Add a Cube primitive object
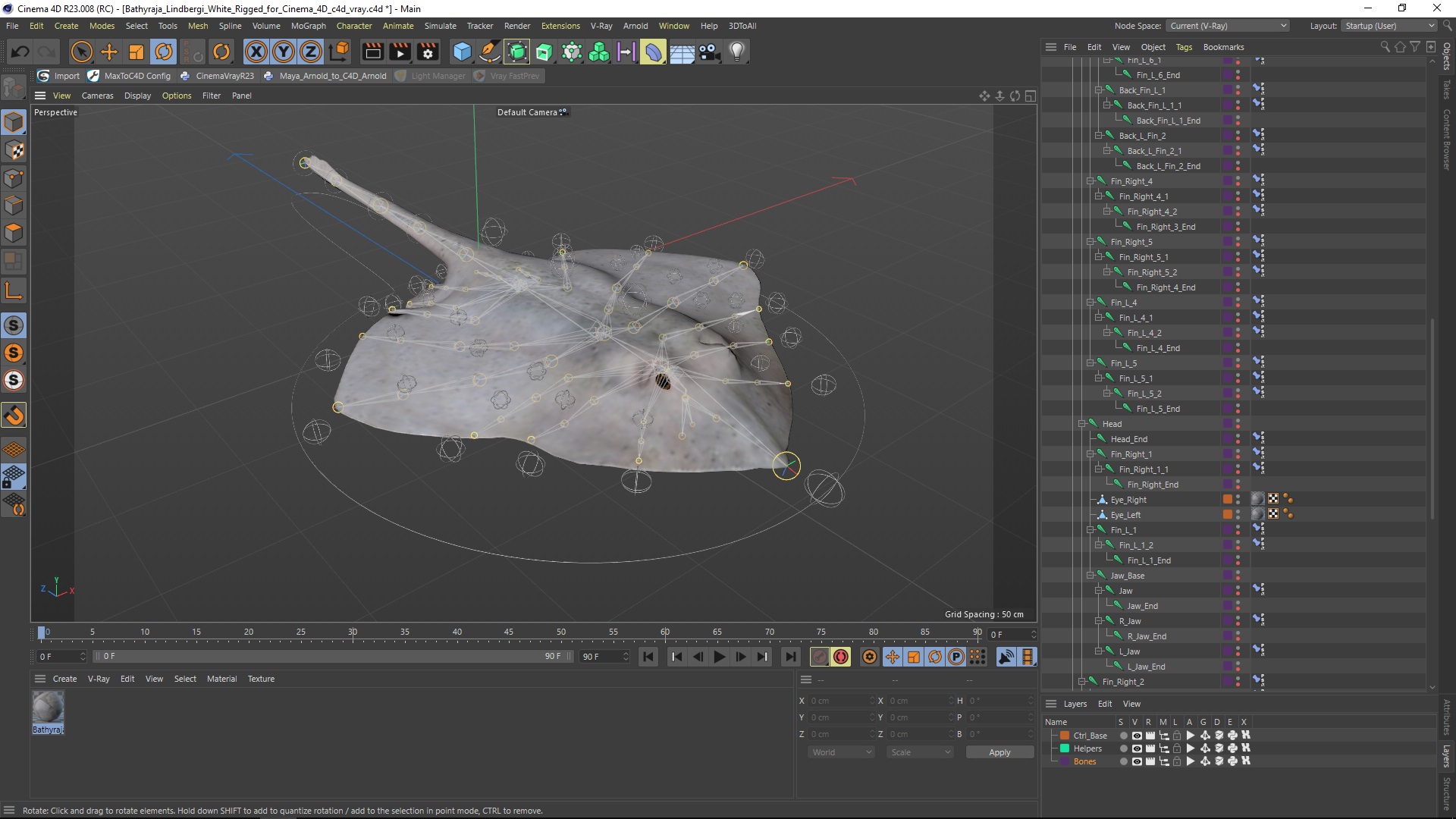Image resolution: width=1456 pixels, height=819 pixels. (x=462, y=52)
